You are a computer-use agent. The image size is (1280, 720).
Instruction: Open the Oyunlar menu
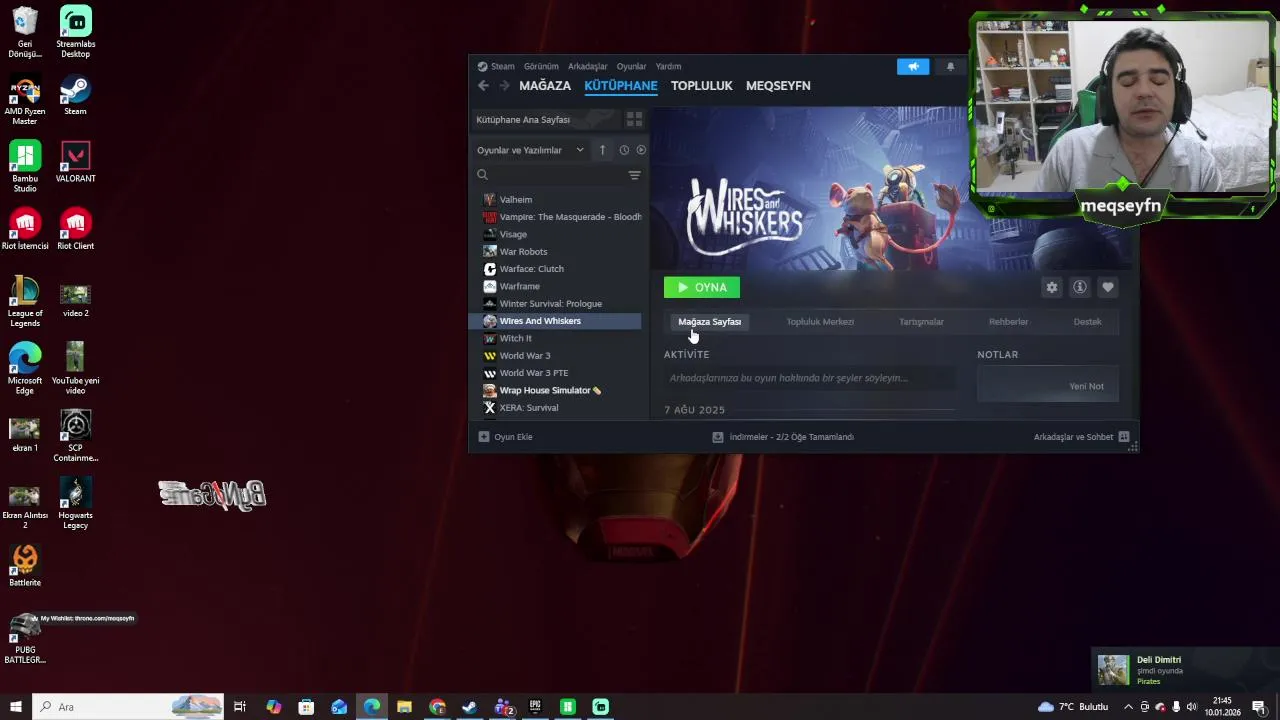631,67
